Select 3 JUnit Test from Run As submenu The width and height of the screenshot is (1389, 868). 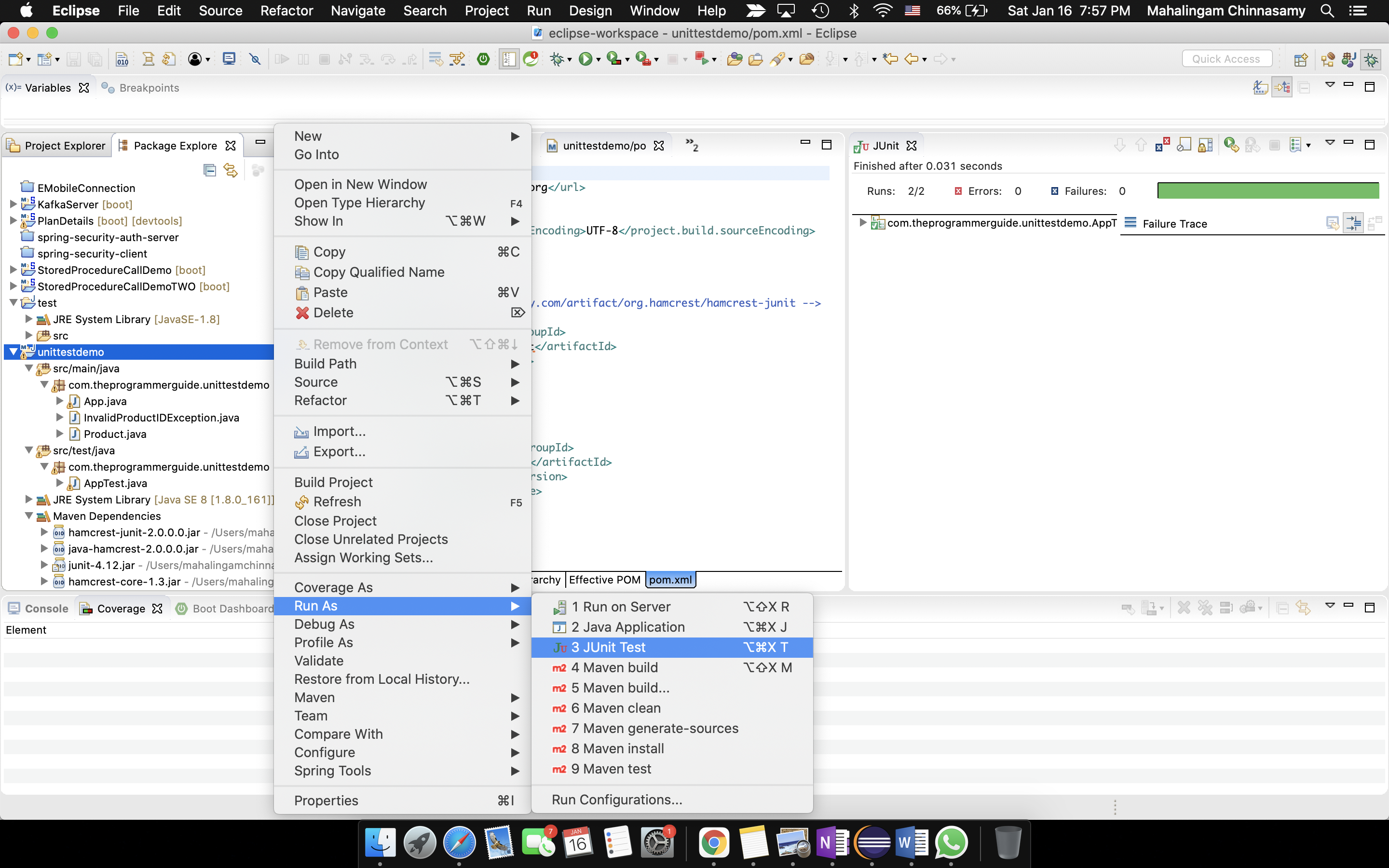pos(671,647)
